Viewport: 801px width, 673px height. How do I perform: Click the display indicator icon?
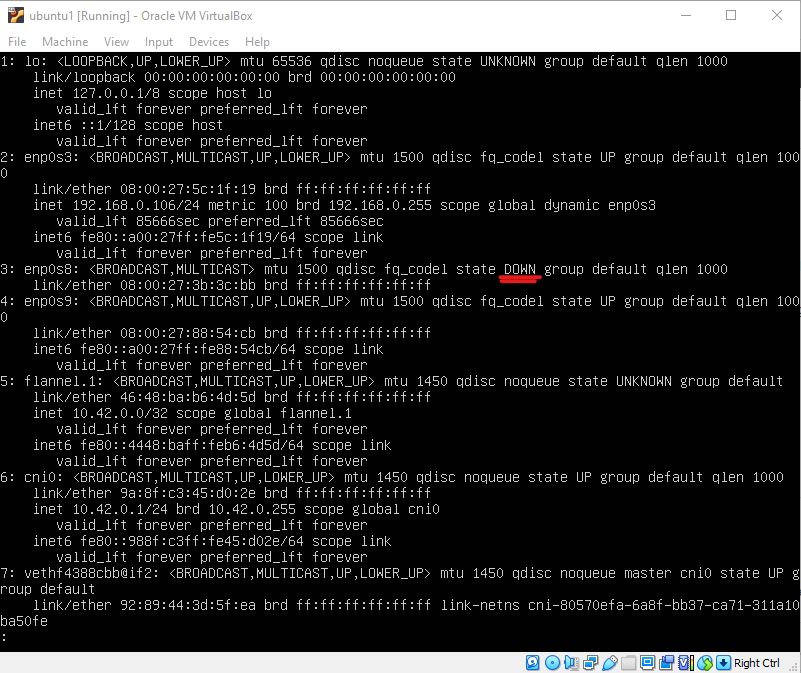(647, 663)
